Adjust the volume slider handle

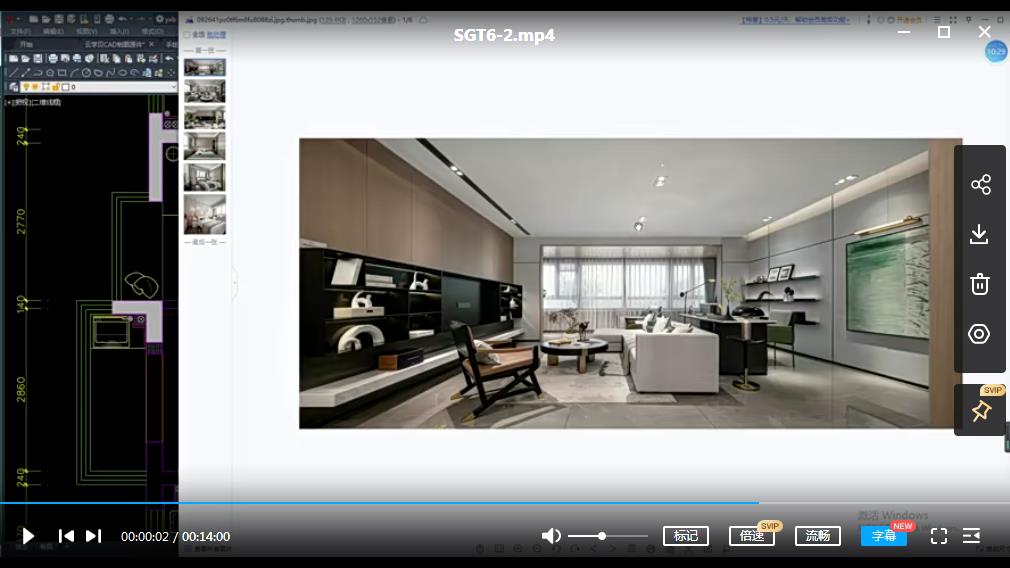[602, 536]
